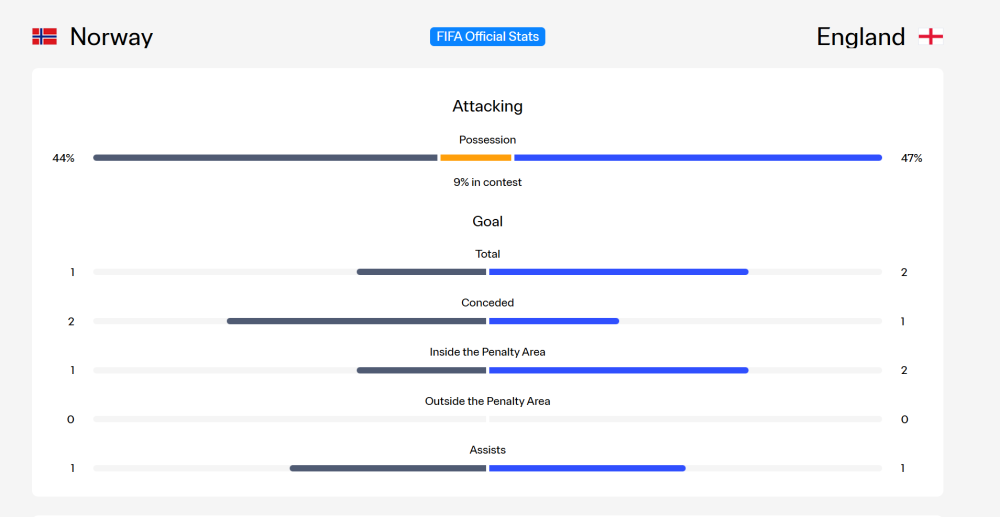Click the orange in-contest possession segment
Screen dimensions: 1000x517
tap(476, 157)
